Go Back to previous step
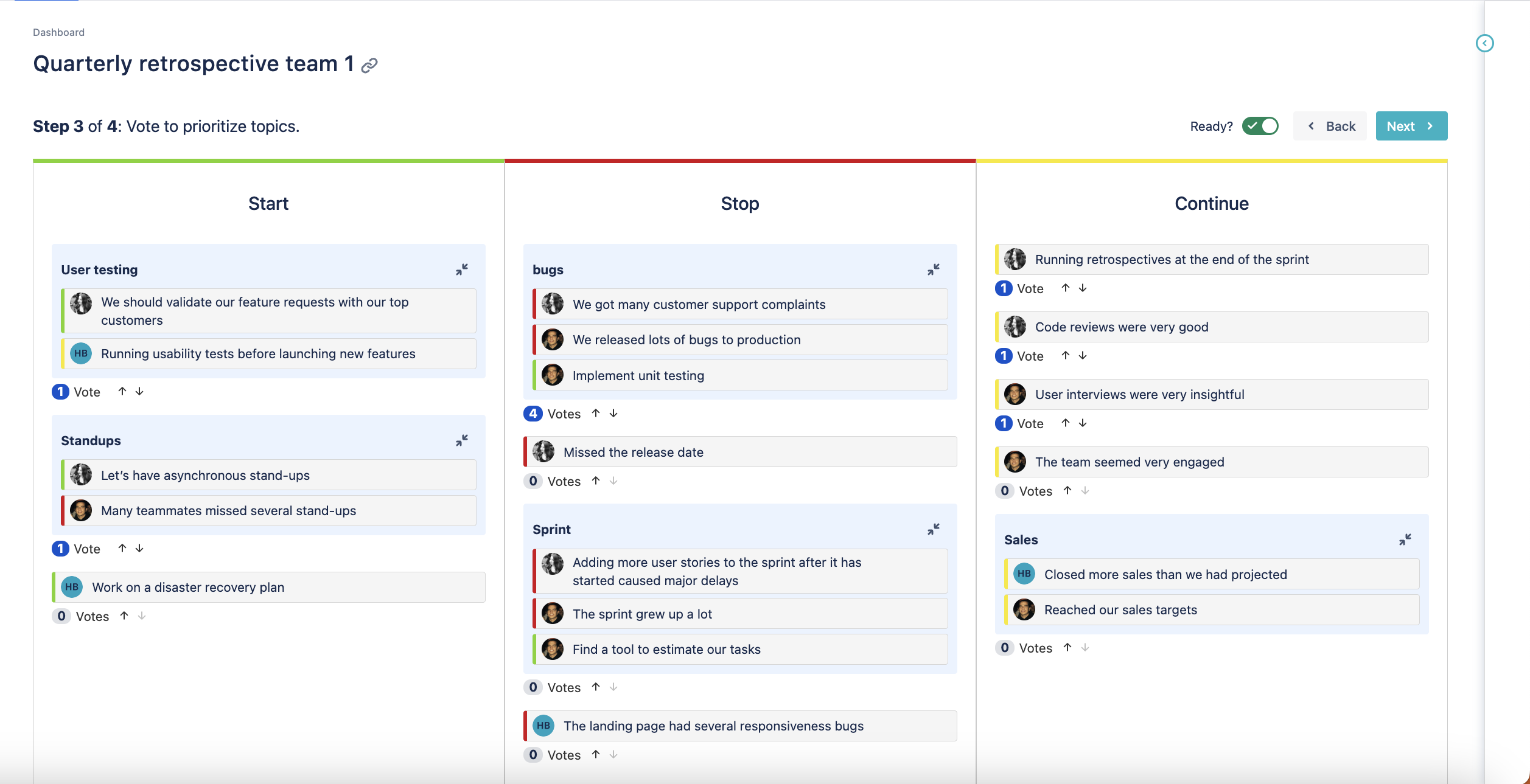 pyautogui.click(x=1330, y=126)
